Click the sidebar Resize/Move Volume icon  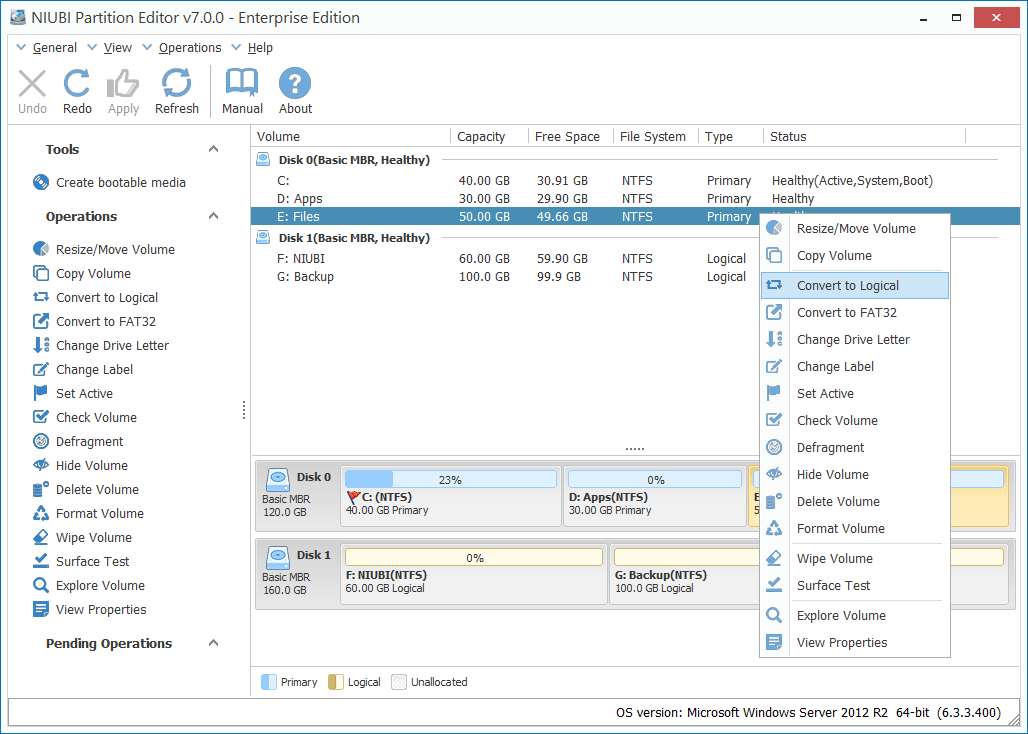[41, 249]
